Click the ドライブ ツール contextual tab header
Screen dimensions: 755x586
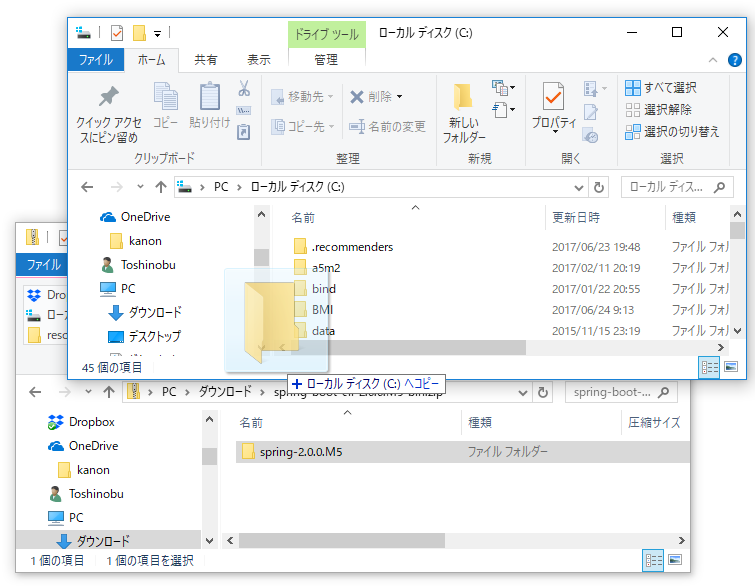pyautogui.click(x=326, y=34)
